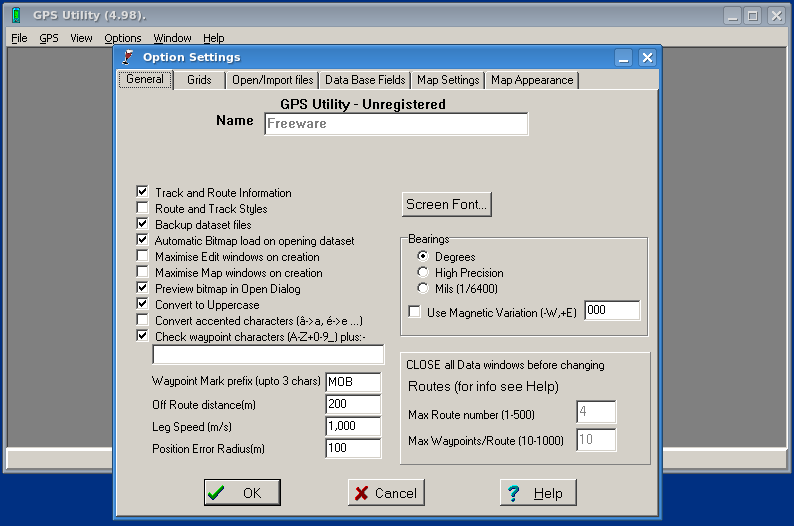Select the General tab
Viewport: 794px width, 526px height.
coord(145,79)
